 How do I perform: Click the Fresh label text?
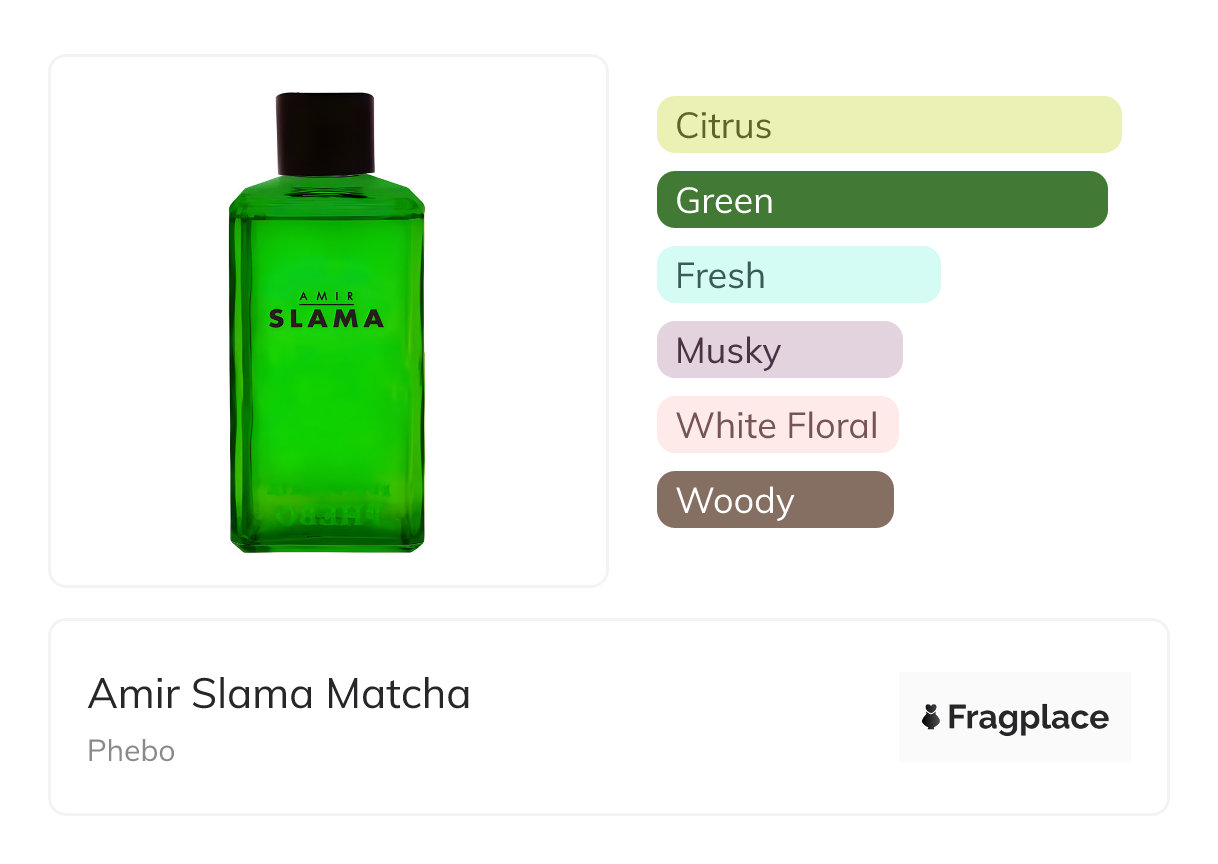click(720, 276)
